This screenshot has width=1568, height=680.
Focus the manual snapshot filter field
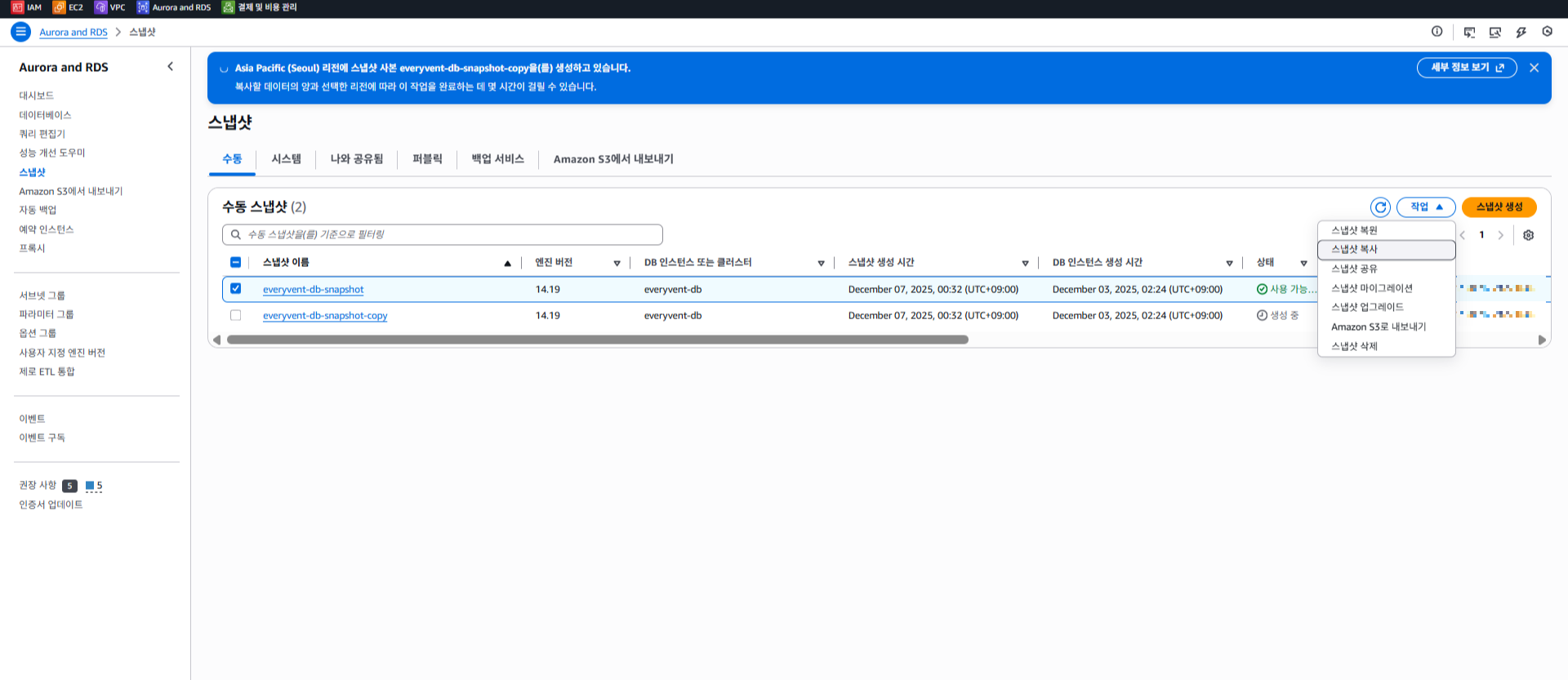click(442, 234)
